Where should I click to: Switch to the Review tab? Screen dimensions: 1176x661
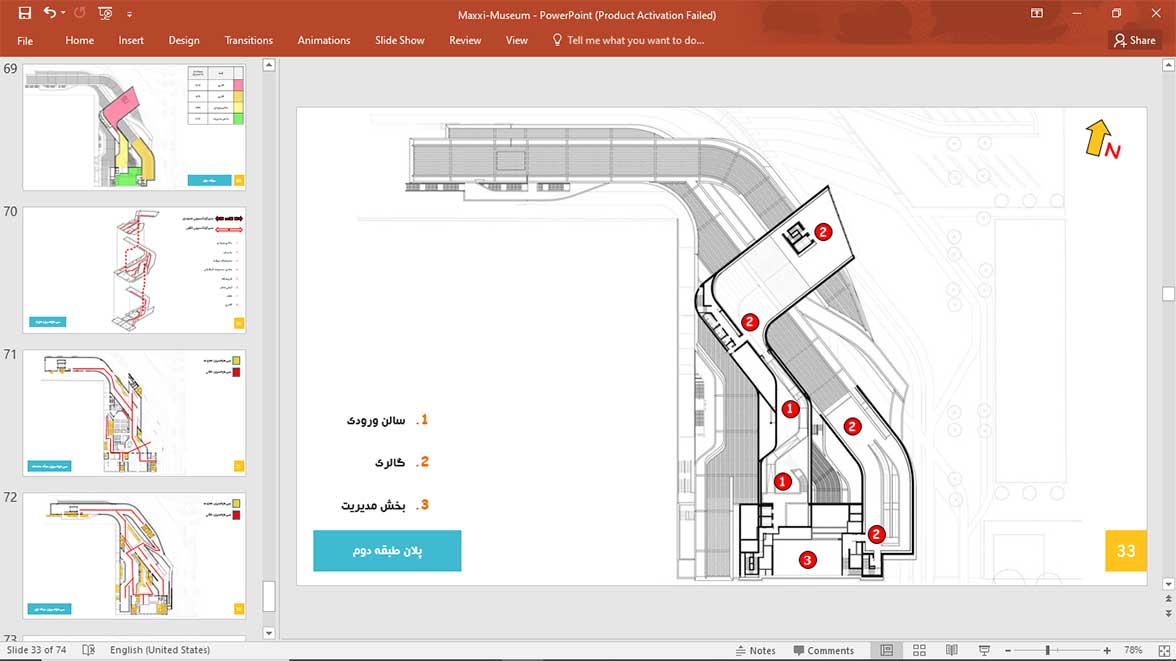point(465,41)
